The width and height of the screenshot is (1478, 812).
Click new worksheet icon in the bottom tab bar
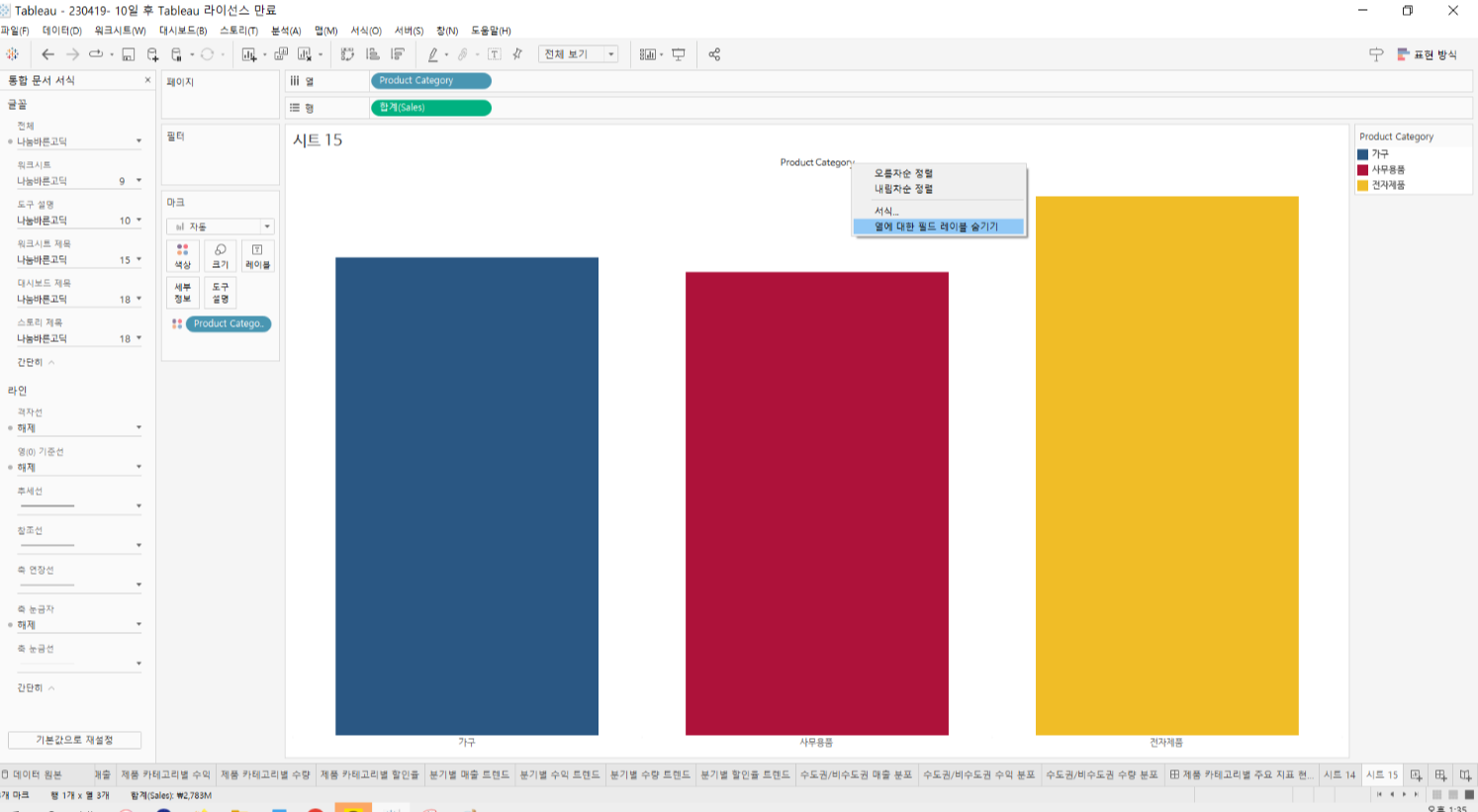(1417, 774)
